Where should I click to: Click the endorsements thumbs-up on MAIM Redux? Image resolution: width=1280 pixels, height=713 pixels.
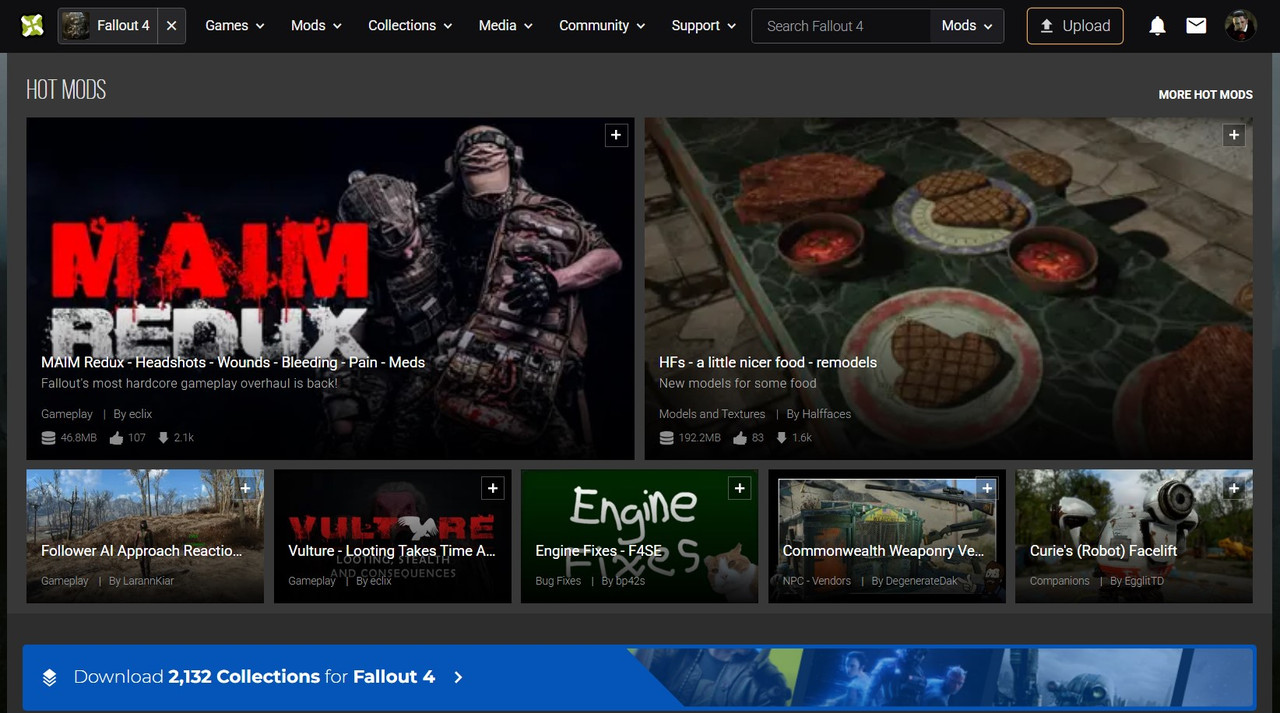click(116, 438)
